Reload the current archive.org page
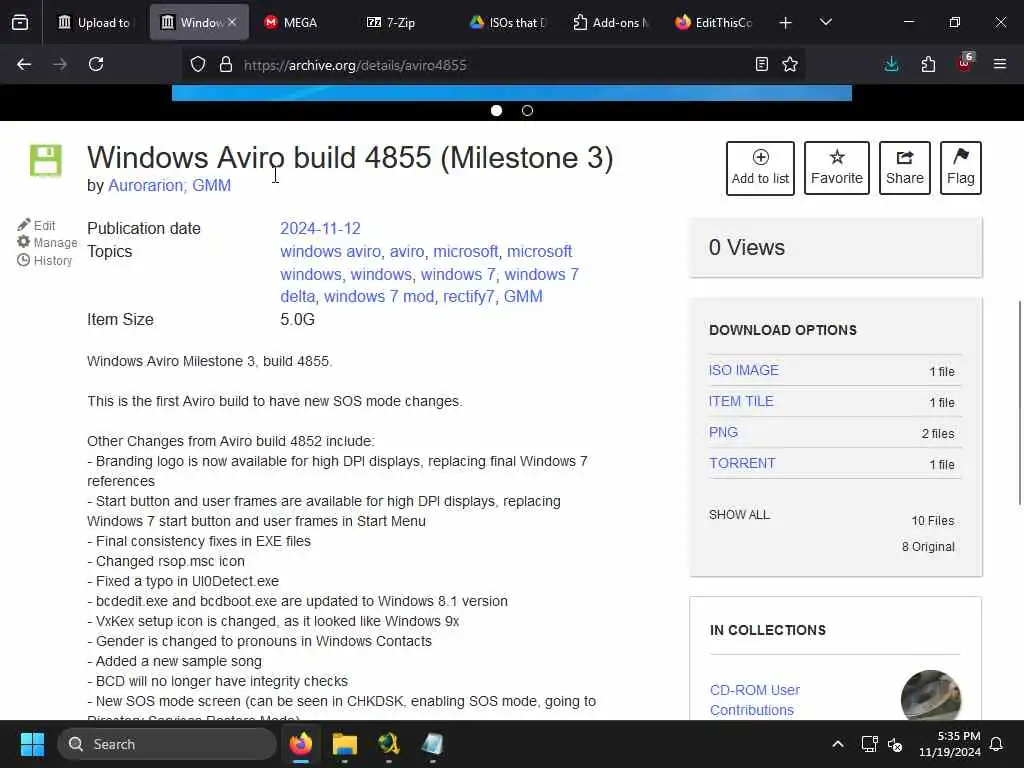1024x768 pixels. 96,65
